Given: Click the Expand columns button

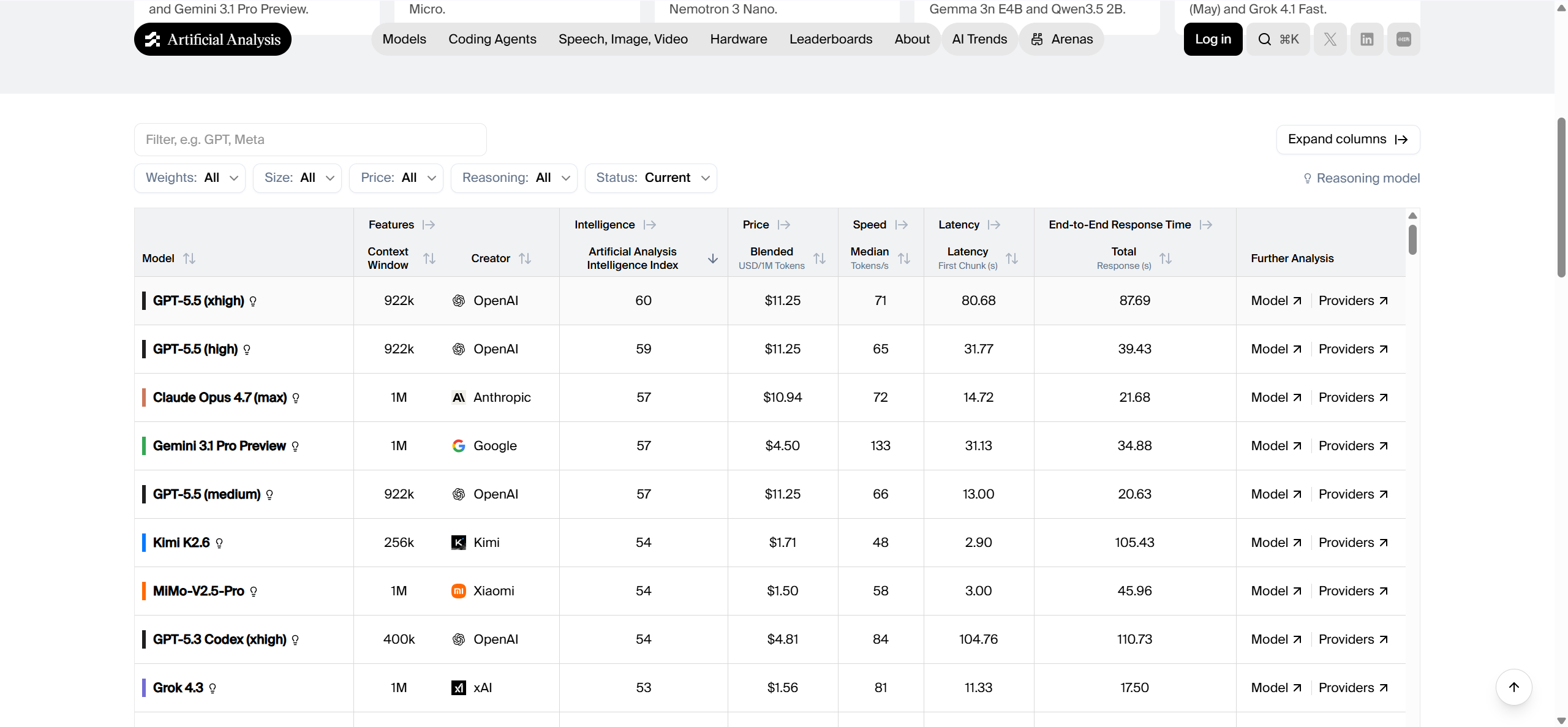Looking at the screenshot, I should (x=1347, y=140).
